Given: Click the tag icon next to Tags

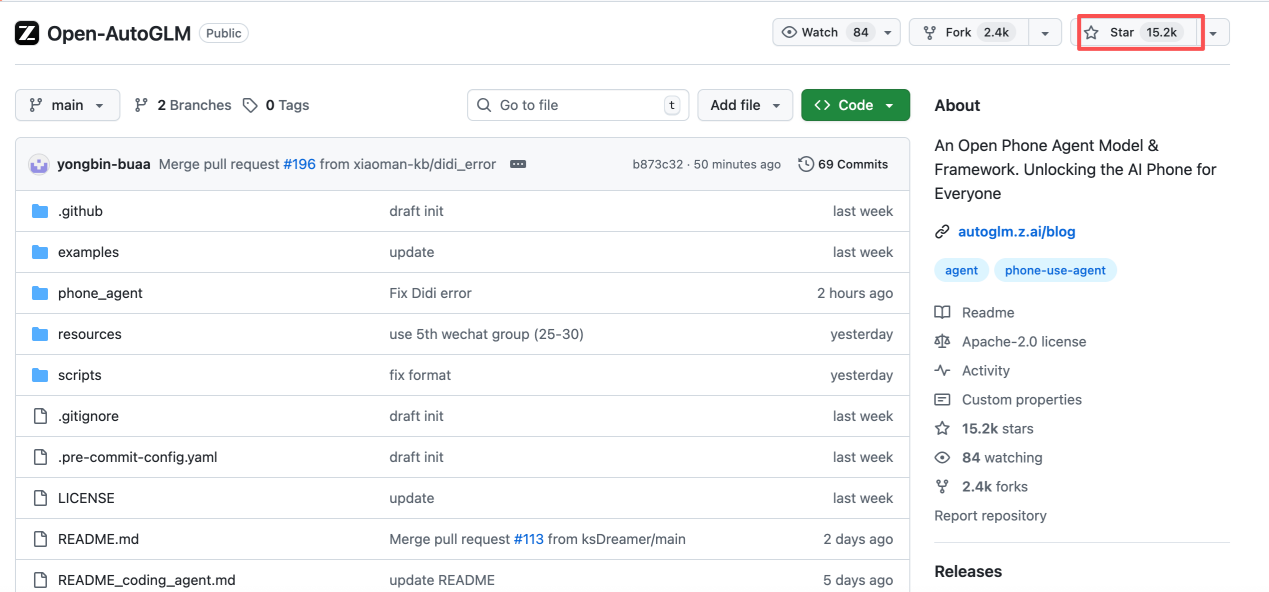Looking at the screenshot, I should click(x=250, y=105).
